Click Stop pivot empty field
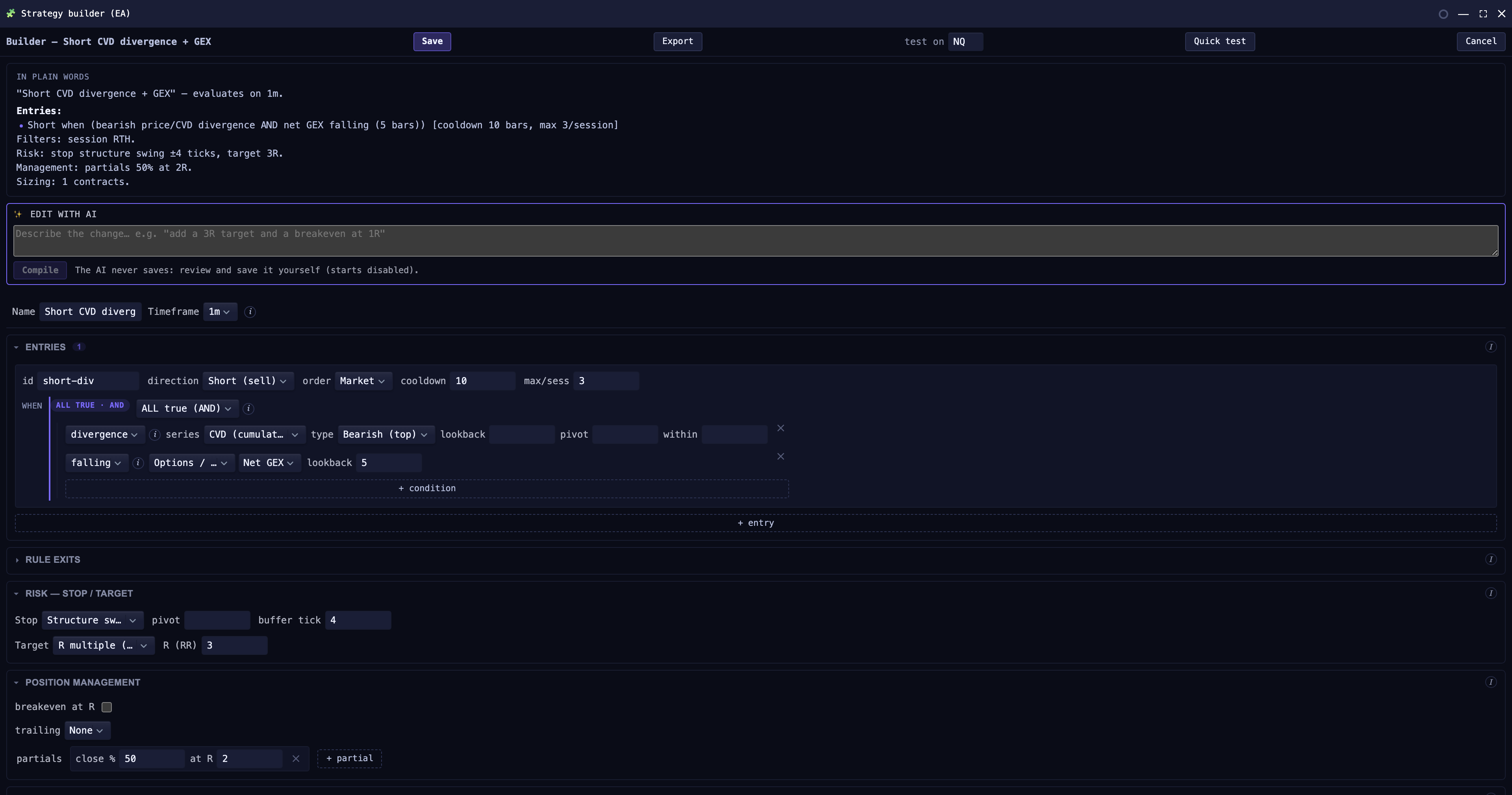The image size is (1512, 795). 217,621
